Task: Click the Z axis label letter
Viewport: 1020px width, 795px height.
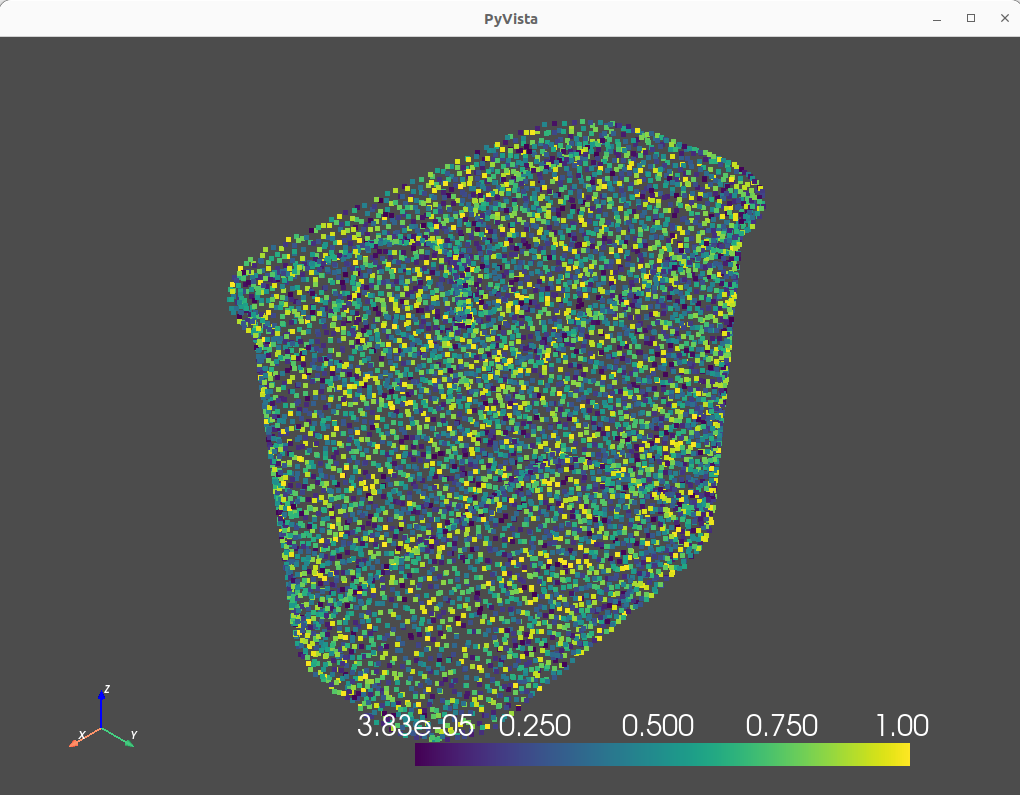Action: [107, 688]
